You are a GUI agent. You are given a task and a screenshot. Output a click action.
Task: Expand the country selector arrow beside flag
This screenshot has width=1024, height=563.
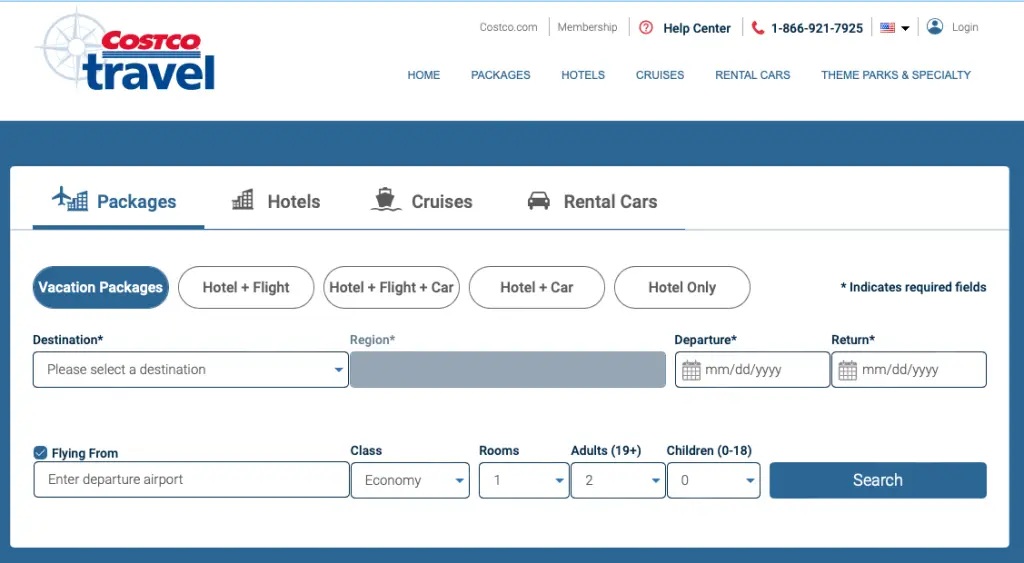pos(905,28)
